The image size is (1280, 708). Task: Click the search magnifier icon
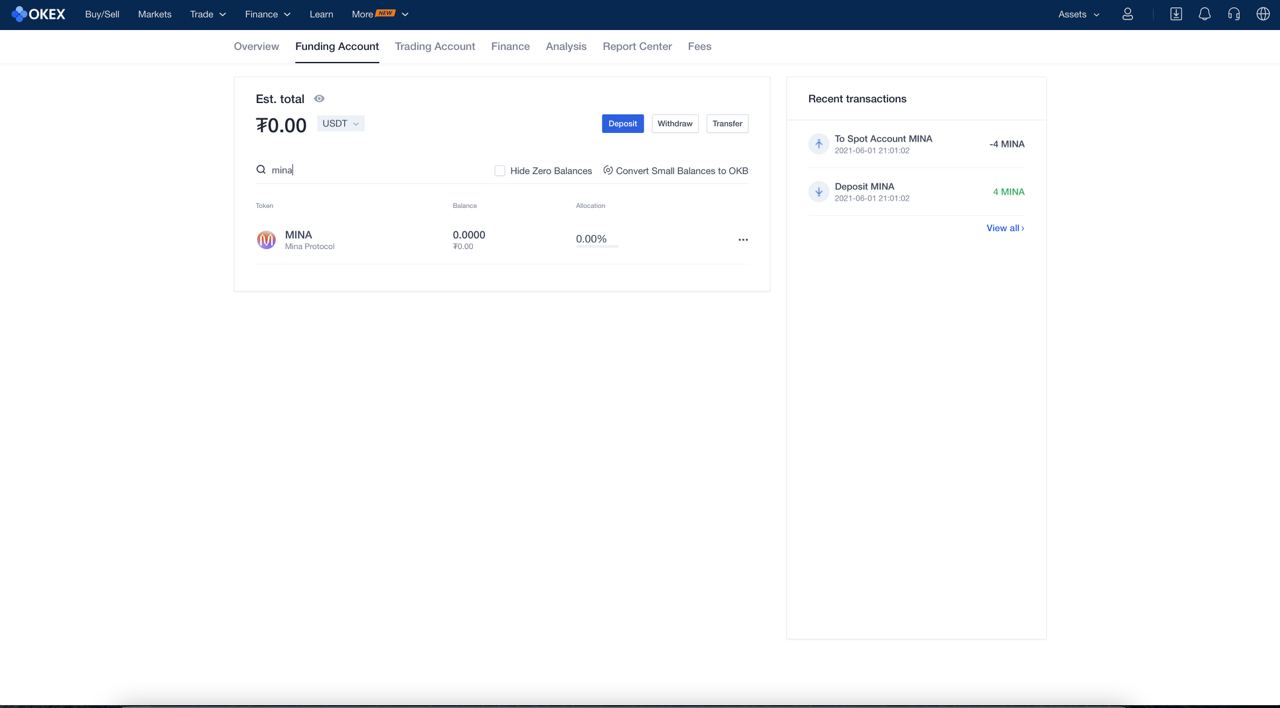pyautogui.click(x=261, y=170)
